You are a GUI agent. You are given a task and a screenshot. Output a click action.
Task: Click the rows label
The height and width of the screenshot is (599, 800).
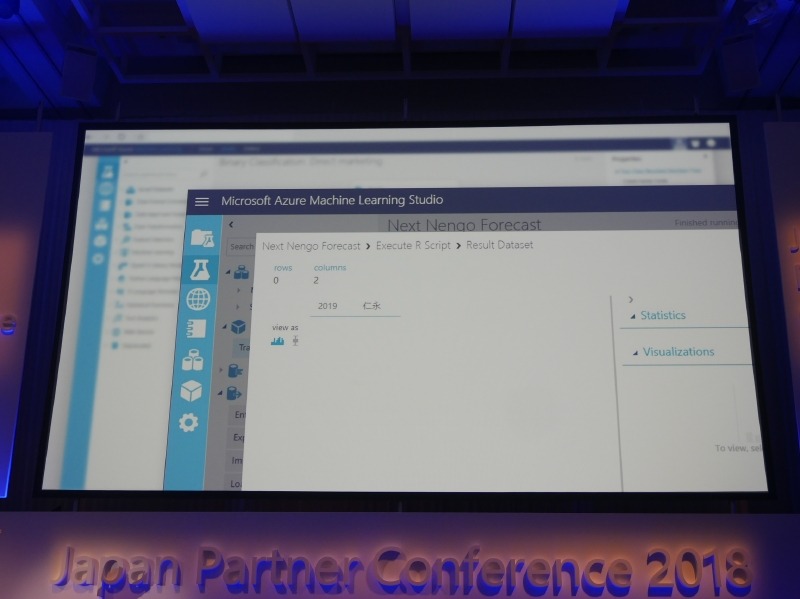pyautogui.click(x=283, y=268)
